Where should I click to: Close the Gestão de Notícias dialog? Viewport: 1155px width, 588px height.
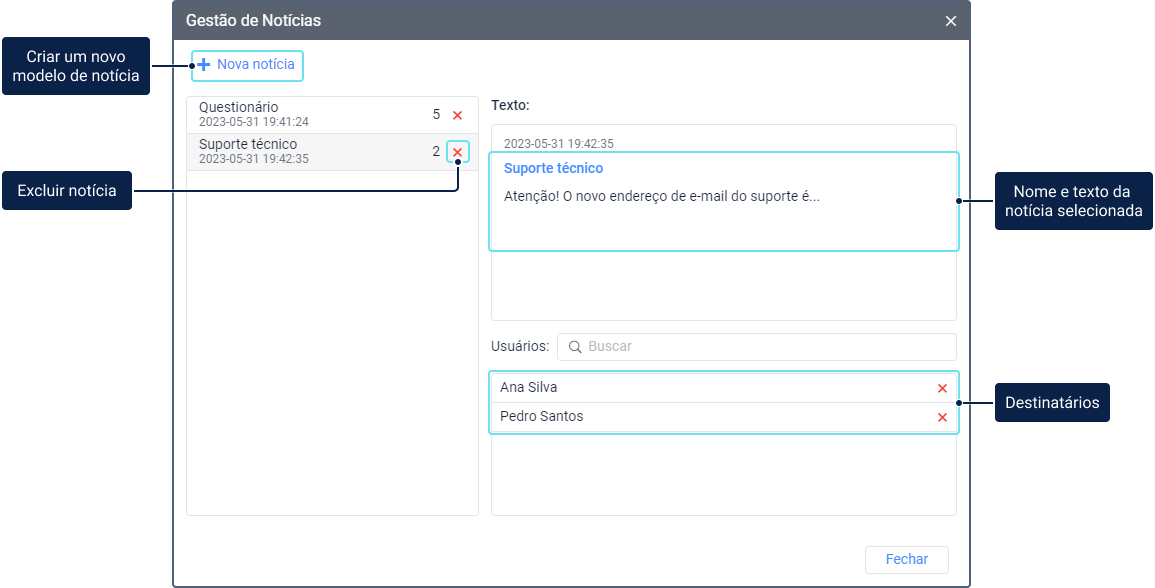pos(951,21)
